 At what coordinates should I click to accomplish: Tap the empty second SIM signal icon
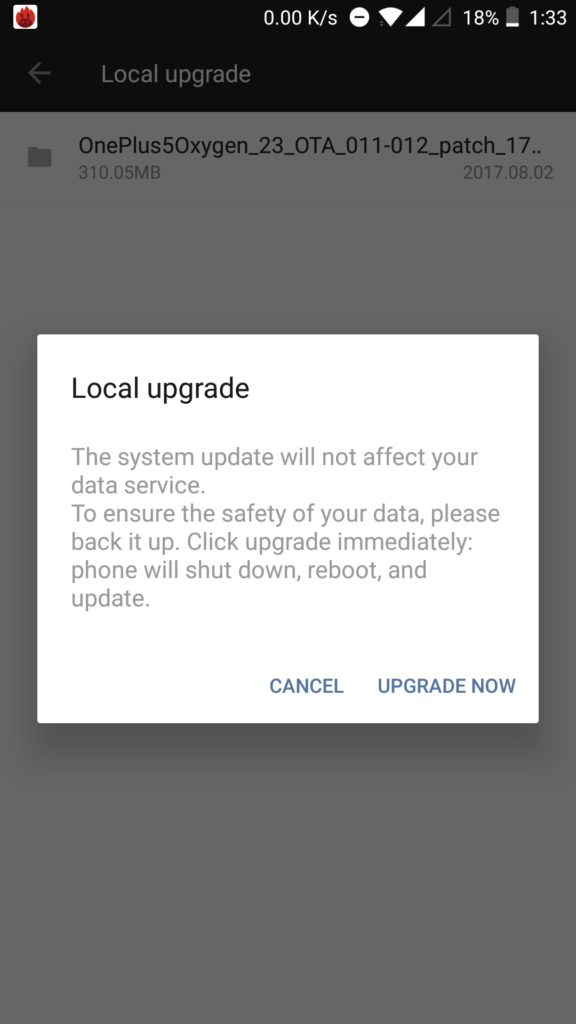point(441,18)
